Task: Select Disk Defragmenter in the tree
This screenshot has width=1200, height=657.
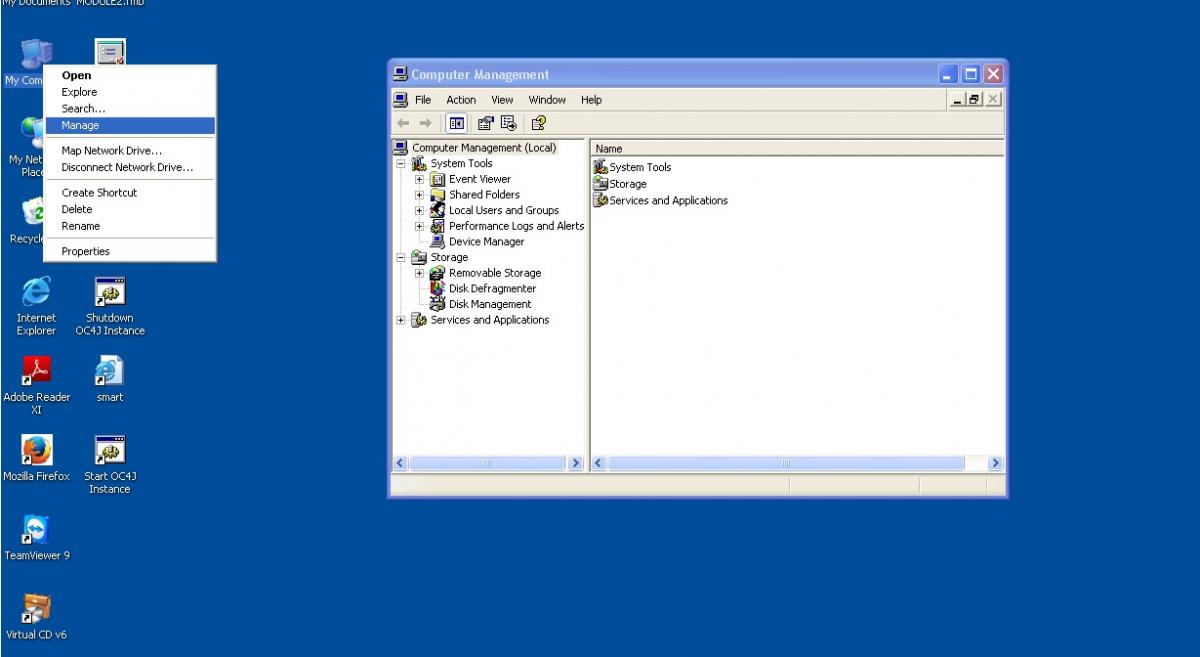Action: pyautogui.click(x=491, y=289)
